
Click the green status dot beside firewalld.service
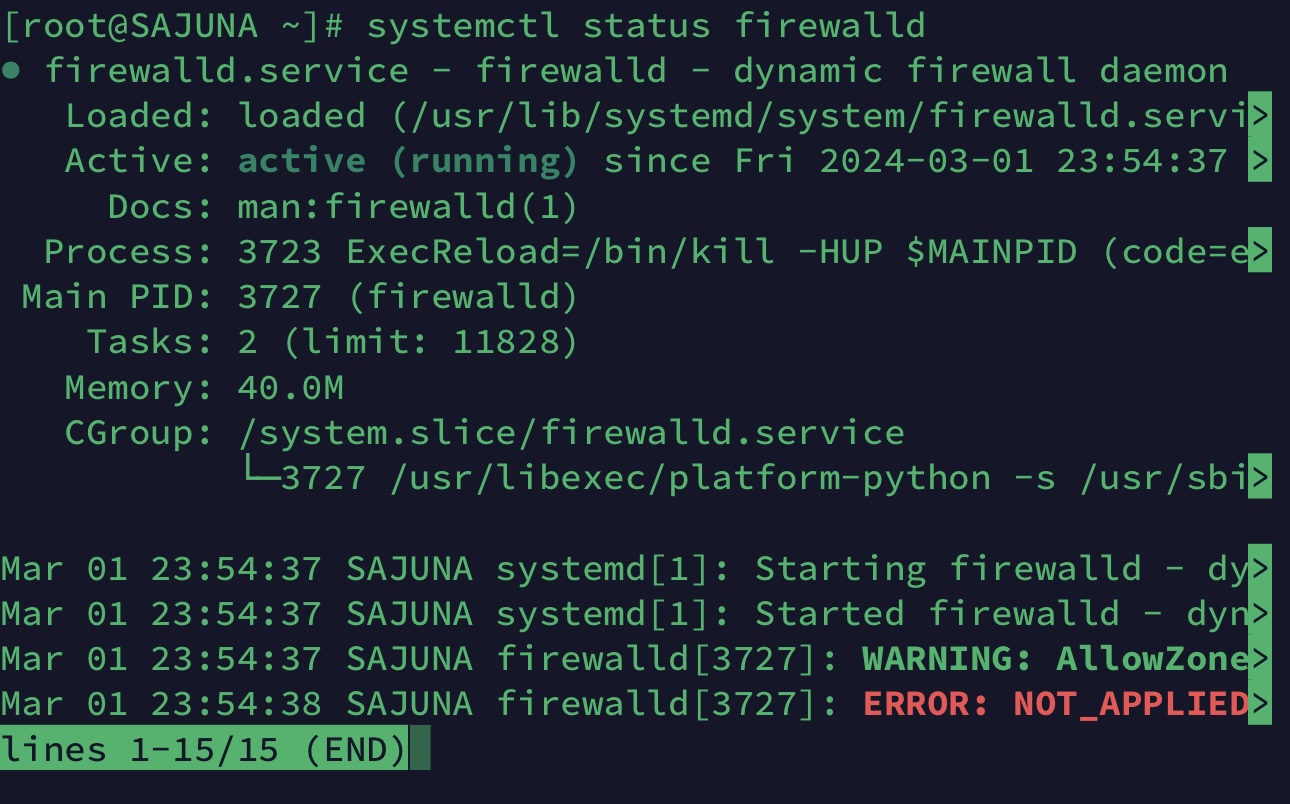10,71
